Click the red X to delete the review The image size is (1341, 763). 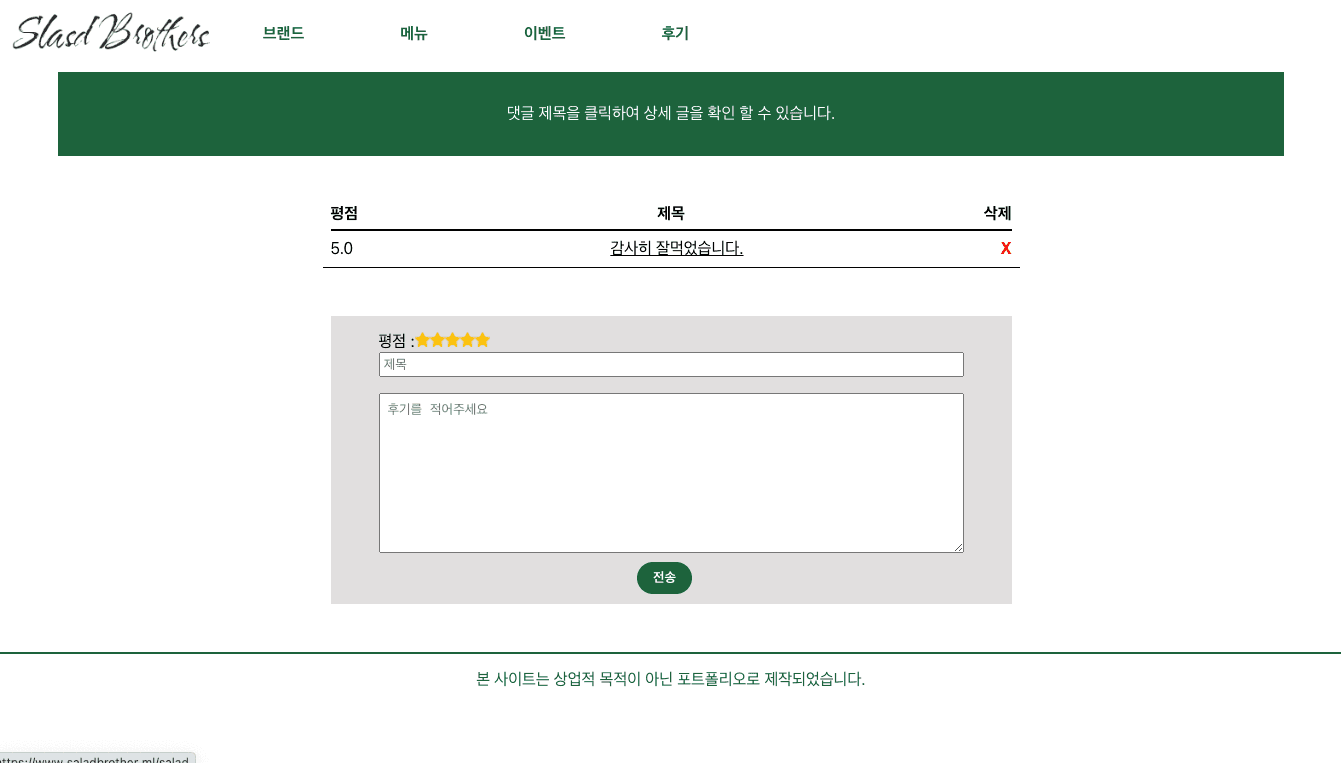tap(1006, 248)
